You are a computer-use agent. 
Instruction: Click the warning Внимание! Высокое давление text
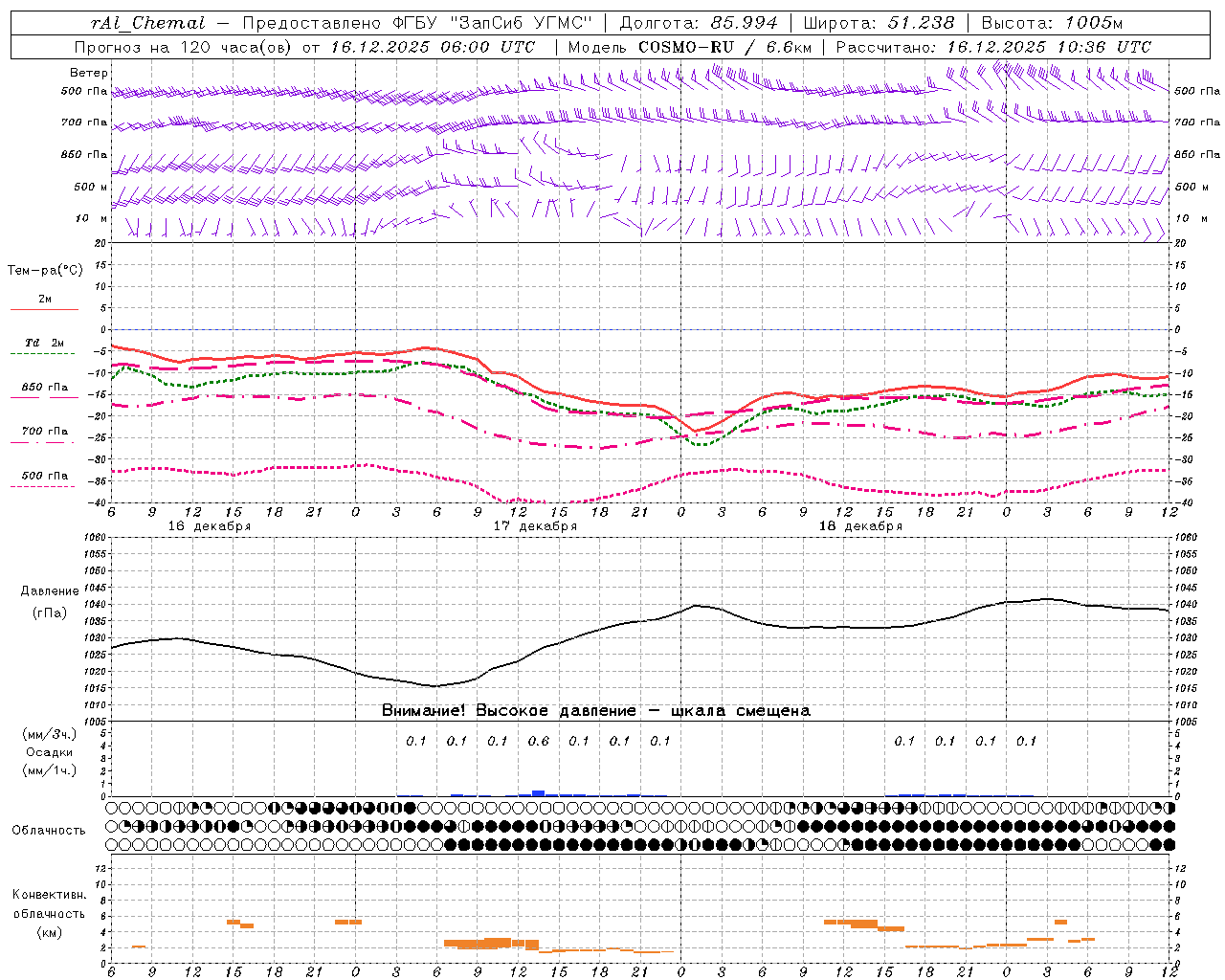point(595,711)
